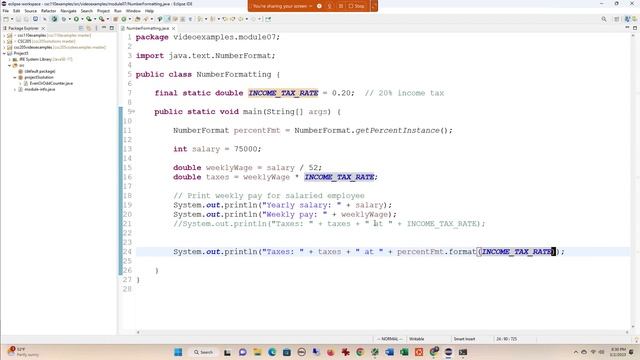Viewport: 640px width, 360px height.
Task: Open terminal icon in taskbar
Action: point(463,352)
